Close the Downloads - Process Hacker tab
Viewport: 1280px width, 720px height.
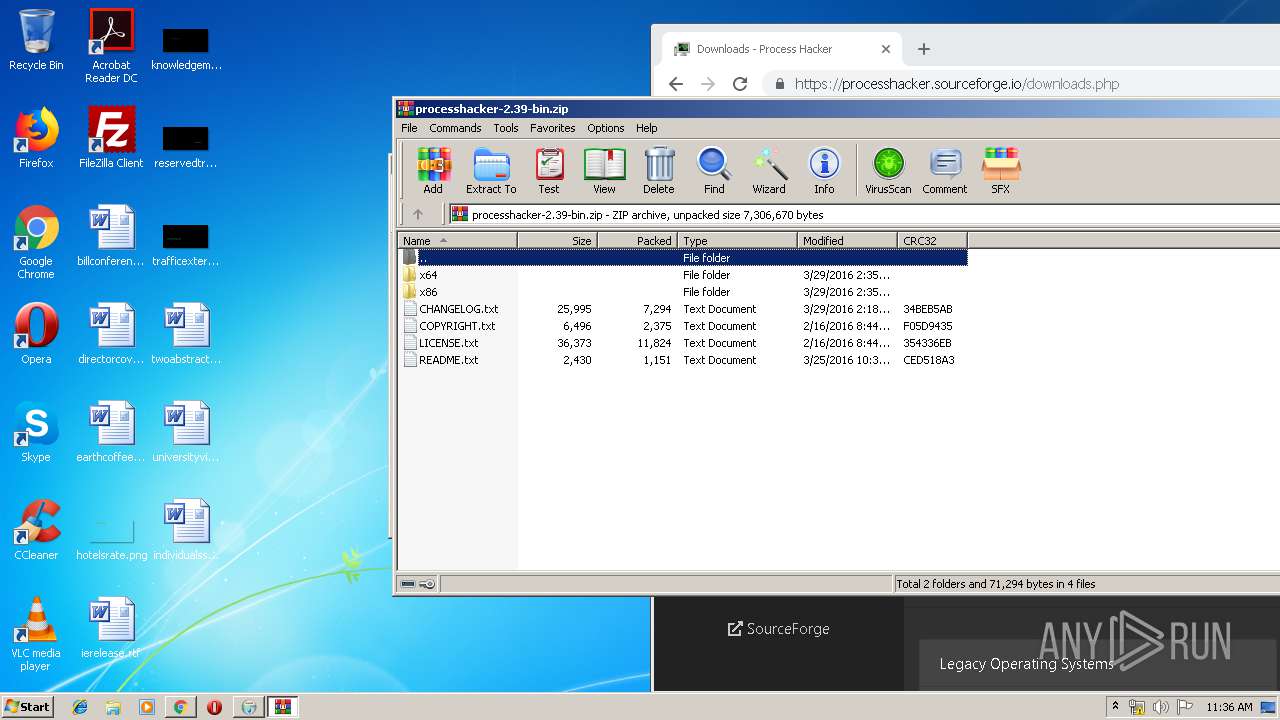[x=885, y=49]
